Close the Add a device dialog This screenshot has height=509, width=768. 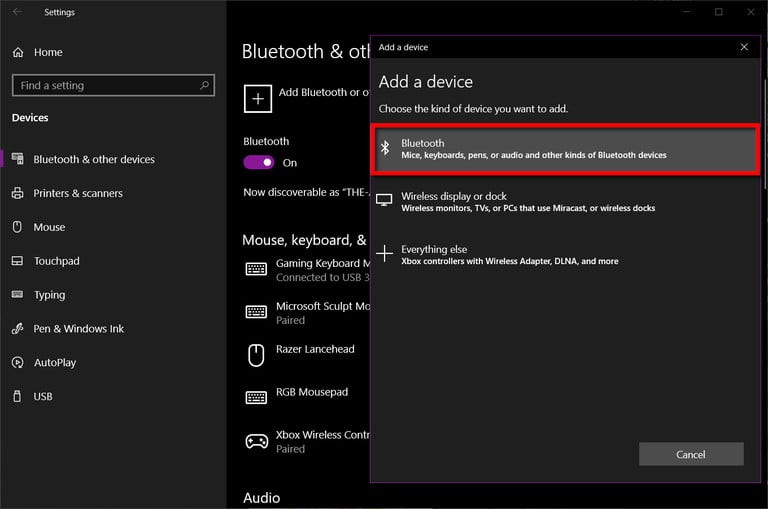coord(744,47)
